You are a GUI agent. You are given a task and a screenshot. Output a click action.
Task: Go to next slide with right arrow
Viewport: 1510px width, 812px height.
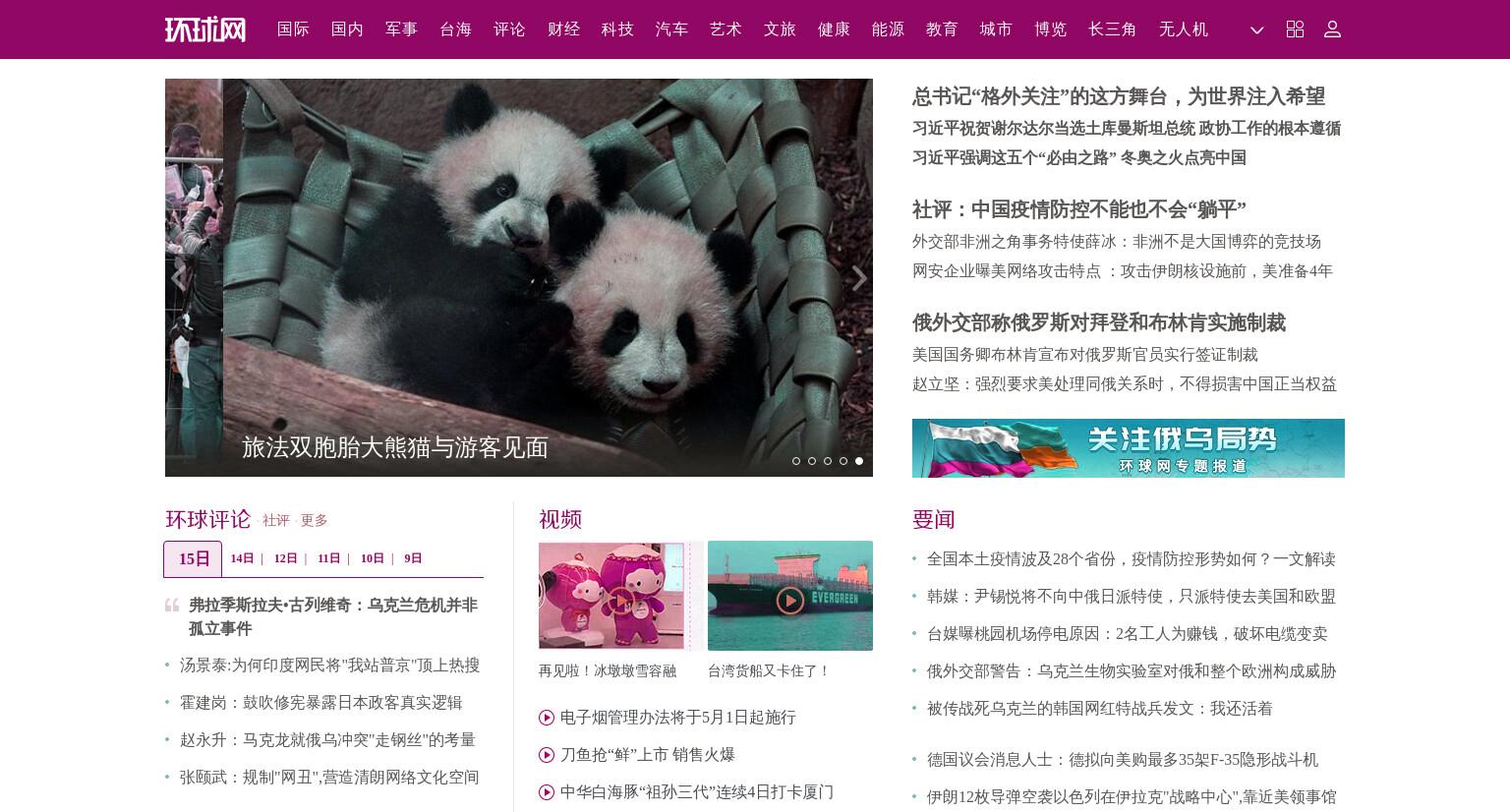(858, 278)
